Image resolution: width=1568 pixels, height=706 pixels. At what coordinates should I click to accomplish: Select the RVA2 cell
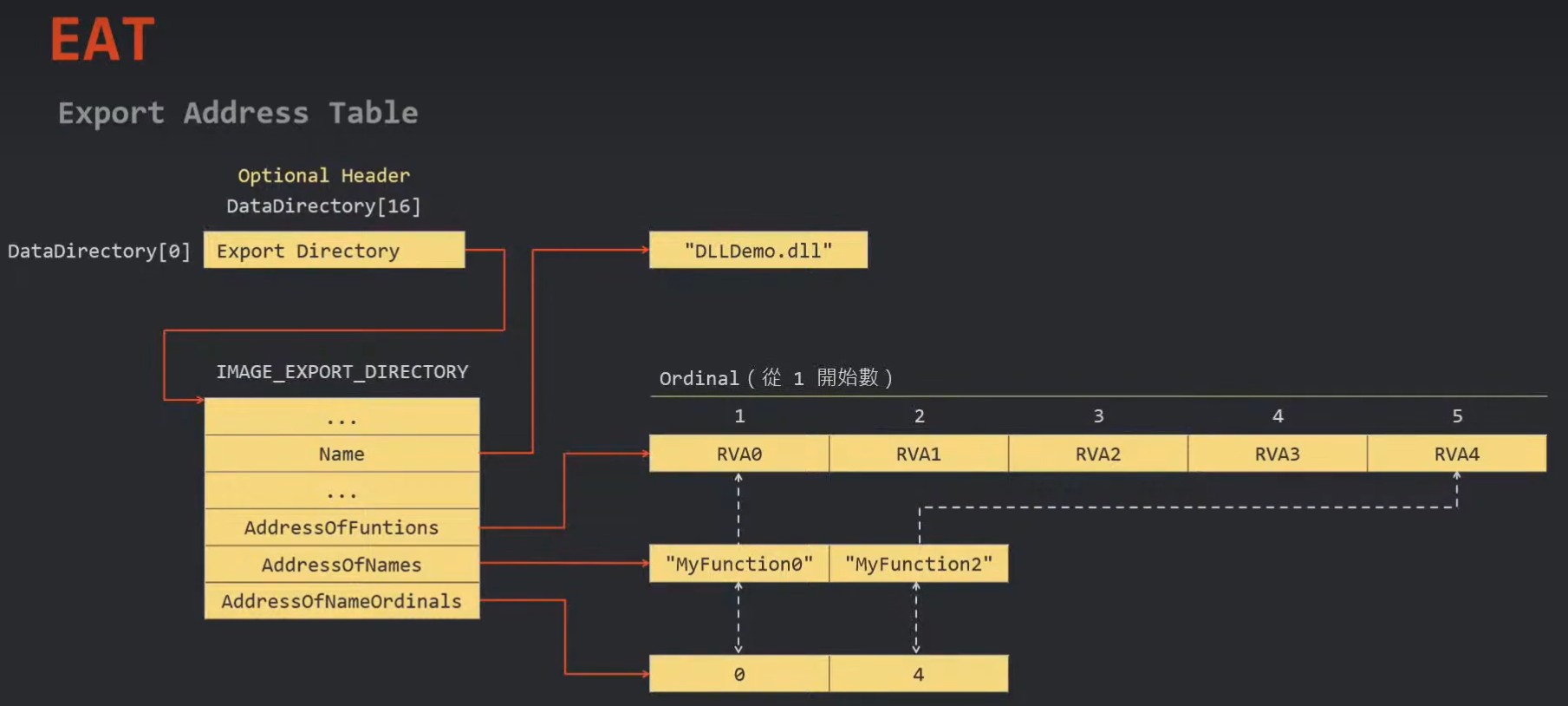pyautogui.click(x=1098, y=454)
